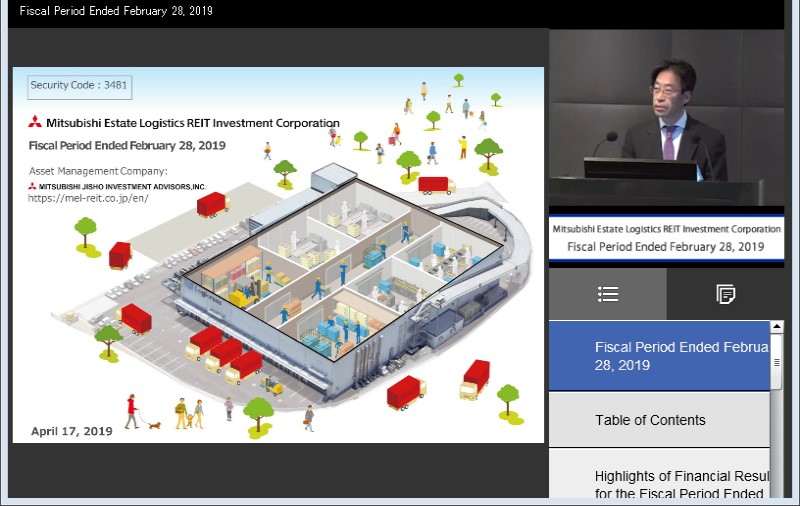
Task: Jump to the Table of Contents chapter
Action: tap(659, 420)
